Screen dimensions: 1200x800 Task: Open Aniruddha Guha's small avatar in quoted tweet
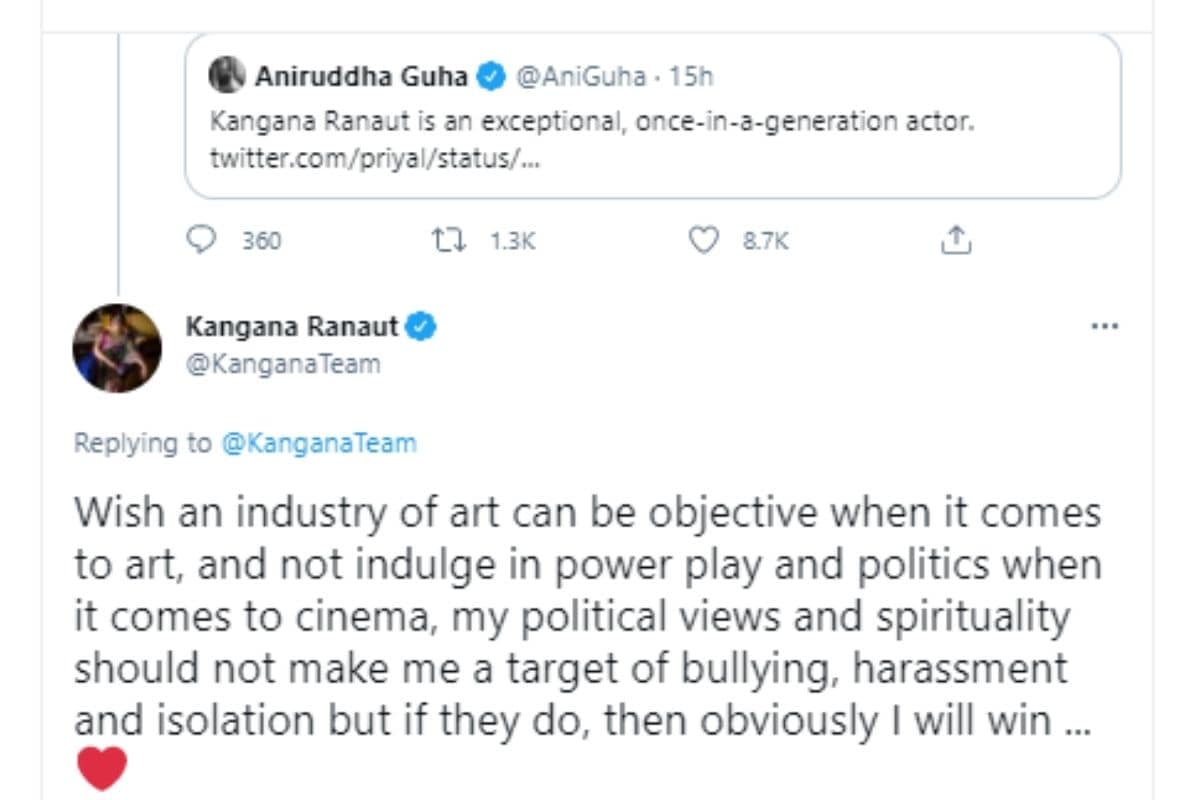[227, 76]
